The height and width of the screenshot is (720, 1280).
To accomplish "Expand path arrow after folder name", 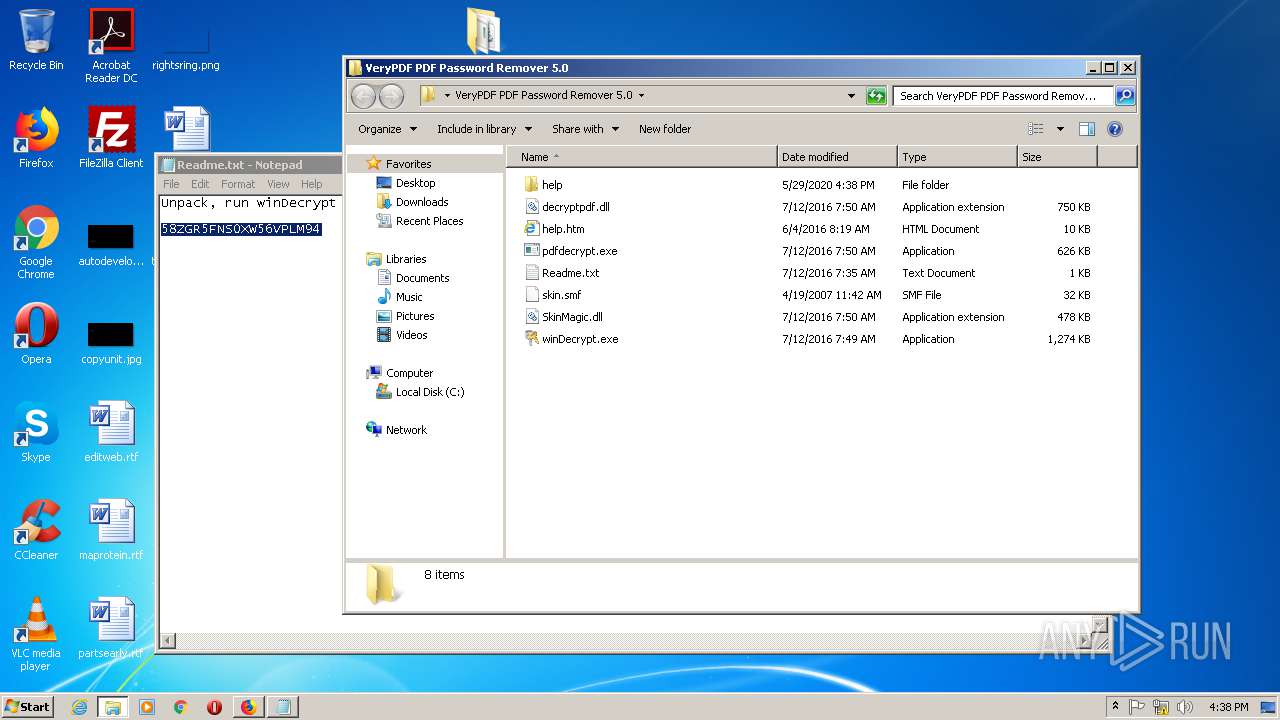I will 641,96.
